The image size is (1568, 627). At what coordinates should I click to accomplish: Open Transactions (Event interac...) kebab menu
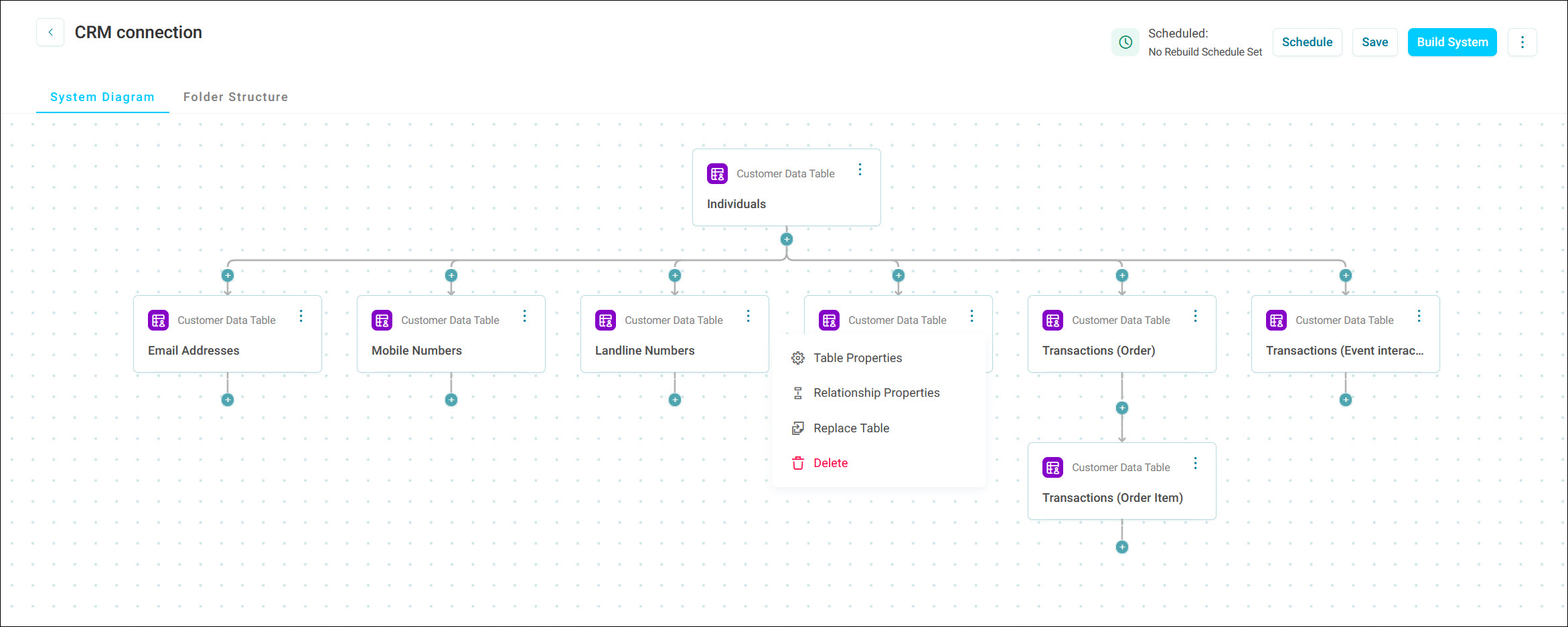point(1419,316)
